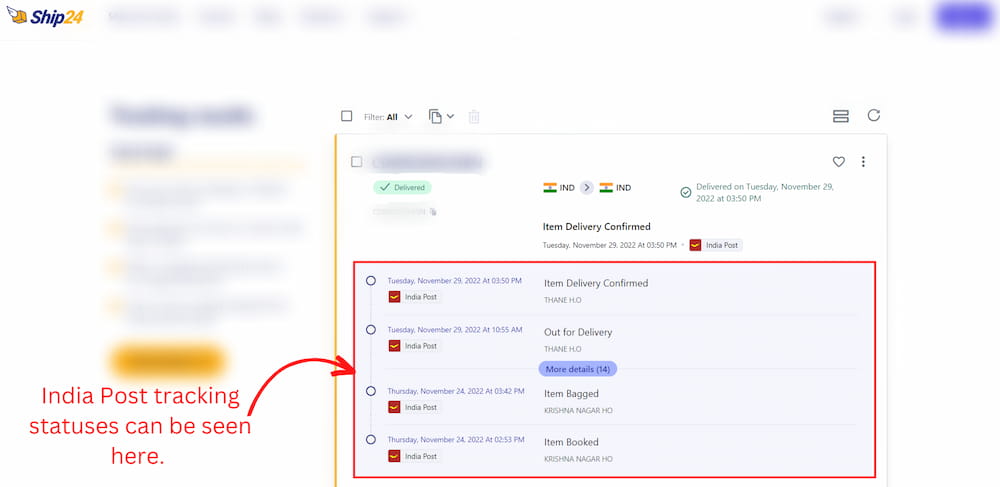Click the copy icon beside blurred tracking code
This screenshot has height=487, width=1000.
[x=433, y=211]
